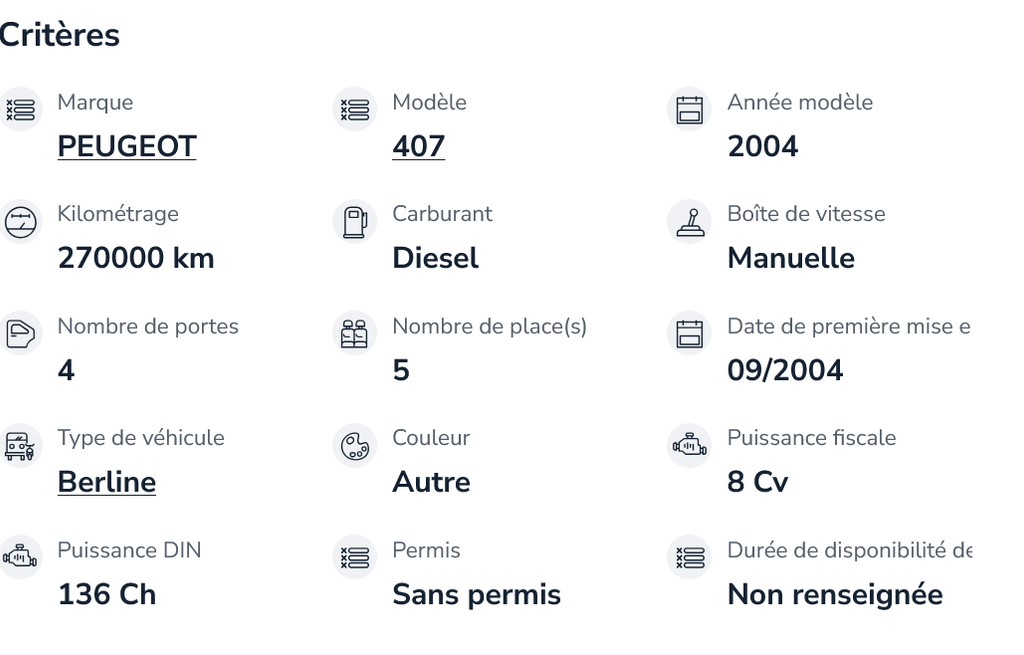Image resolution: width=1024 pixels, height=655 pixels.
Task: Click the Nombre de portes door icon
Action: [20, 334]
